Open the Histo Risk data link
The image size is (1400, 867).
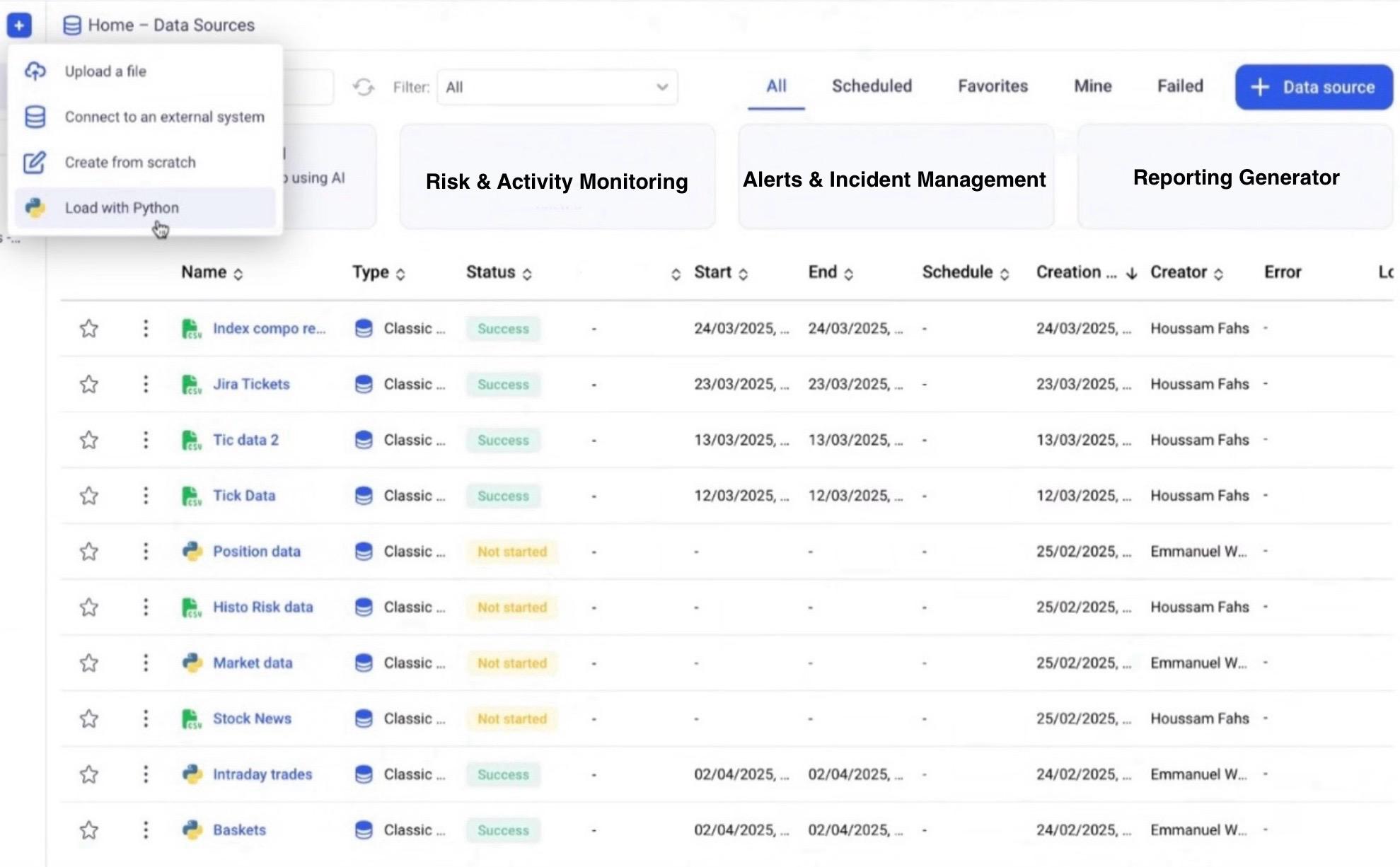[x=262, y=607]
